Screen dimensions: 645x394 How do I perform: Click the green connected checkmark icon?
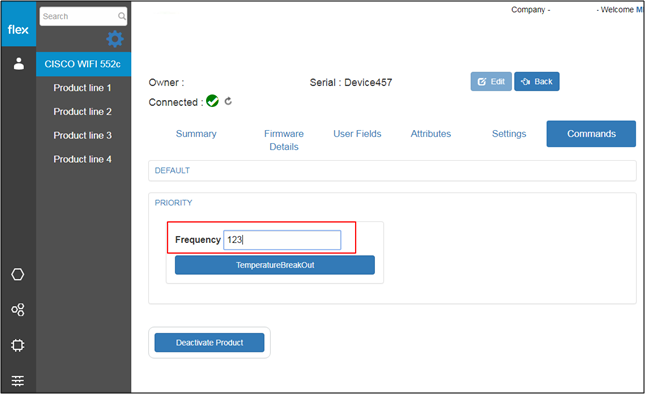coord(212,101)
